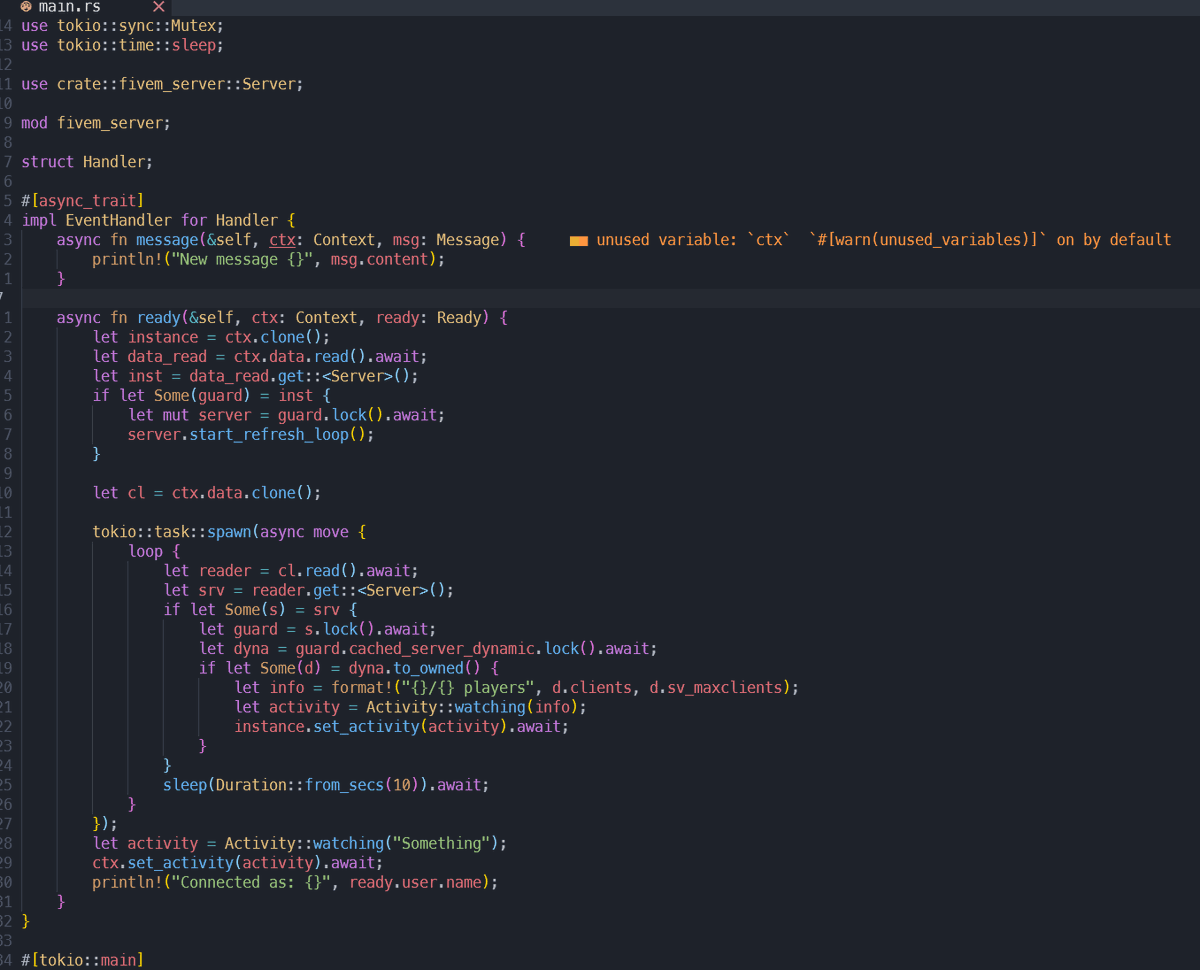
Task: Click 'let activity = Activity::watching(info);' line
Action: (x=410, y=707)
